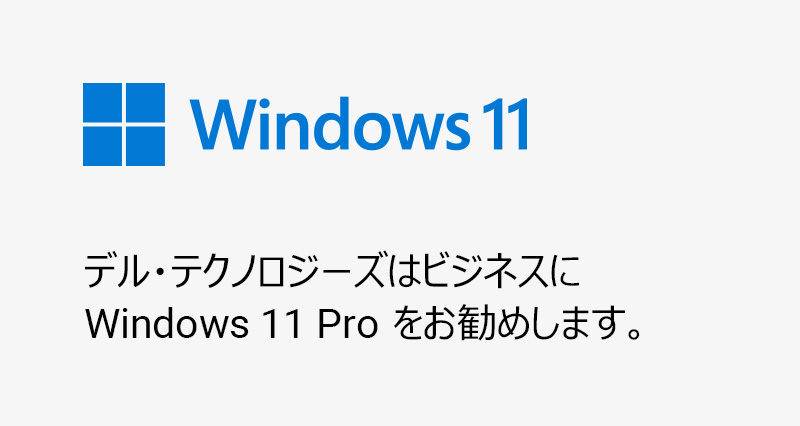Select the blue numeral 11 in the logo
This screenshot has width=800, height=426.
pyautogui.click(x=505, y=124)
